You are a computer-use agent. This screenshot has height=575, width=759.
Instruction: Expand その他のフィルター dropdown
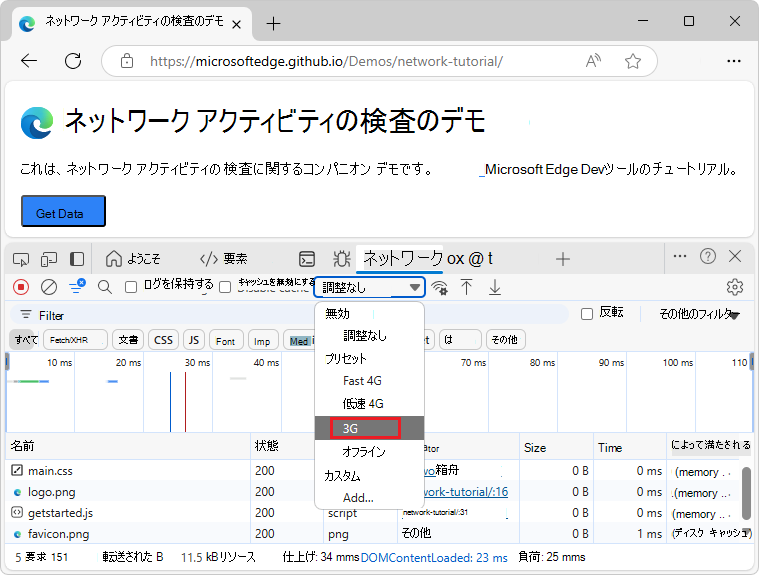click(699, 314)
